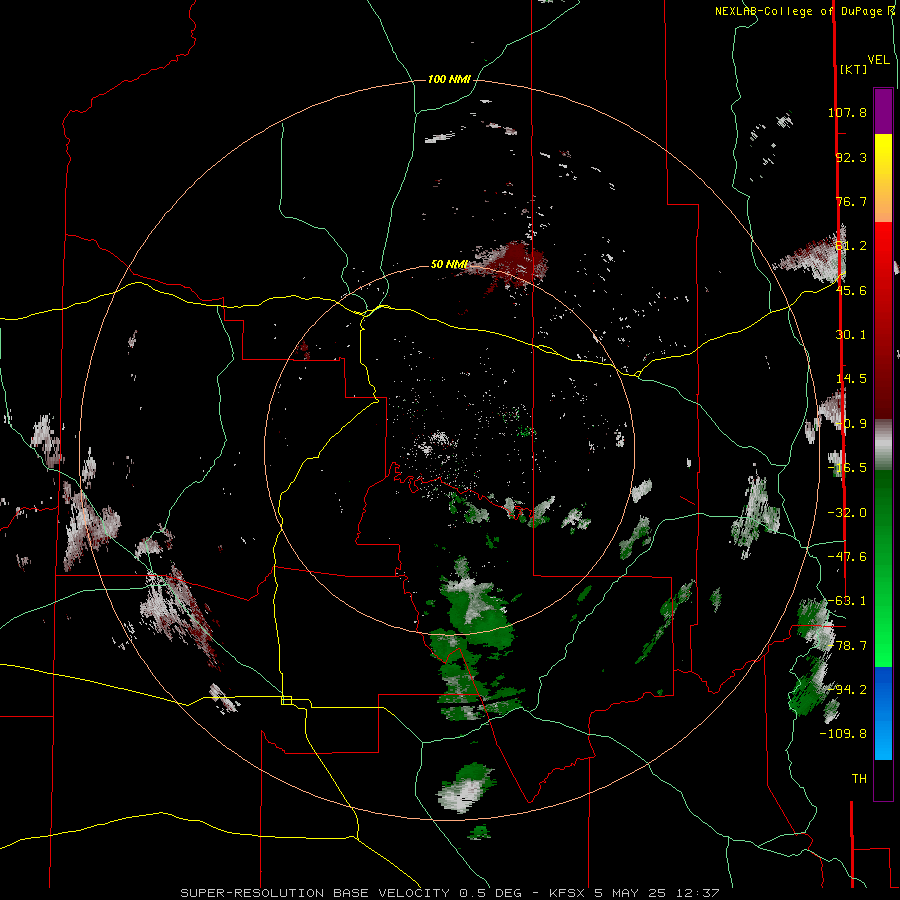Click the 45.6 scale value

point(851,290)
